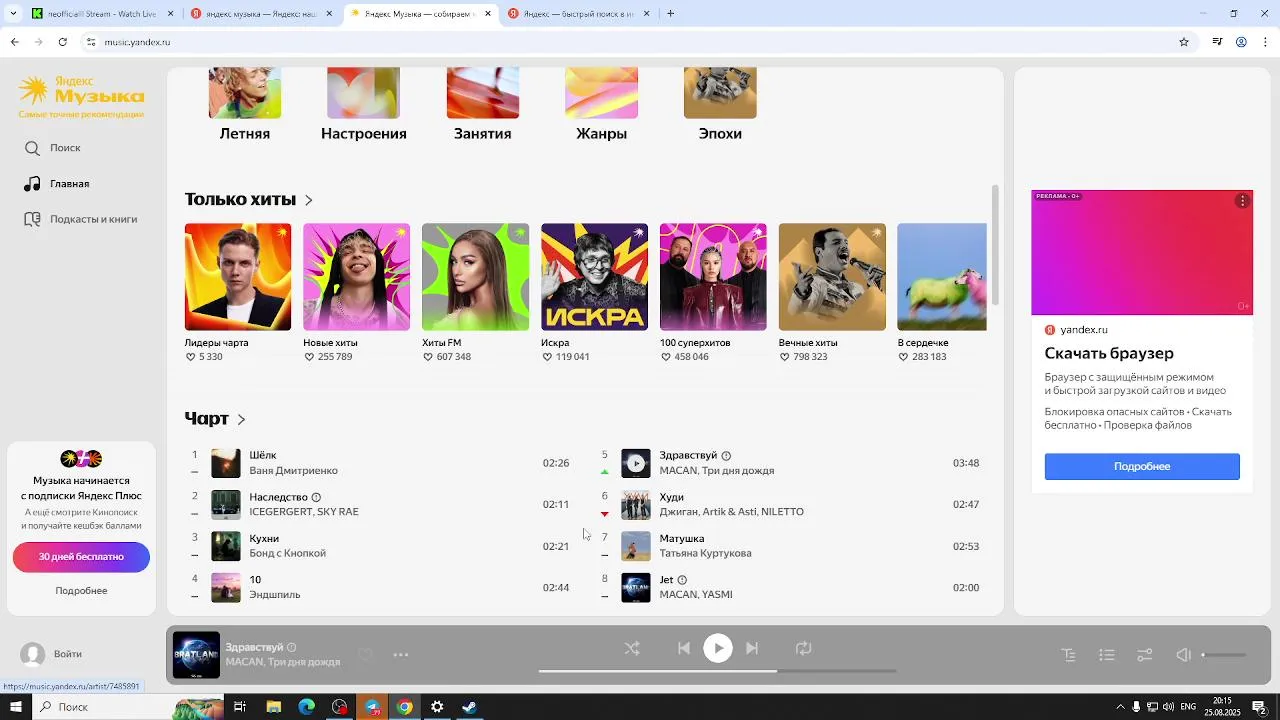
Task: Click Войти to sign in
Action: [68, 654]
